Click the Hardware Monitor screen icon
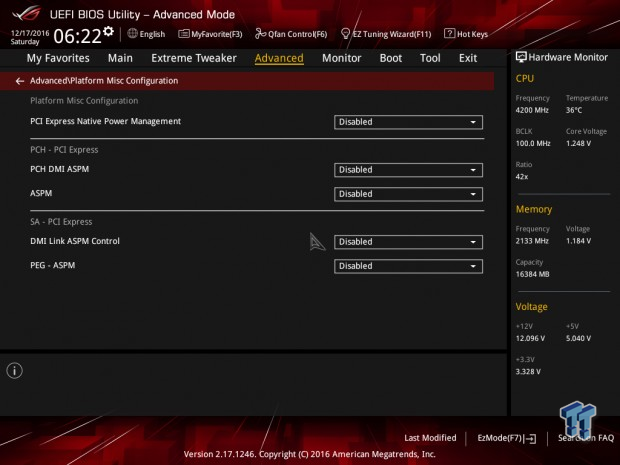 pyautogui.click(x=521, y=57)
